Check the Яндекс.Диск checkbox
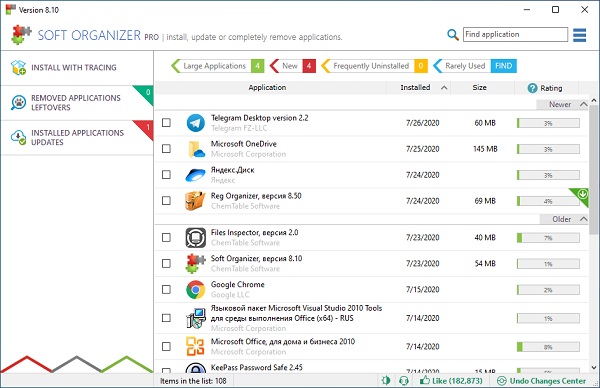The width and height of the screenshot is (600, 388). (166, 174)
